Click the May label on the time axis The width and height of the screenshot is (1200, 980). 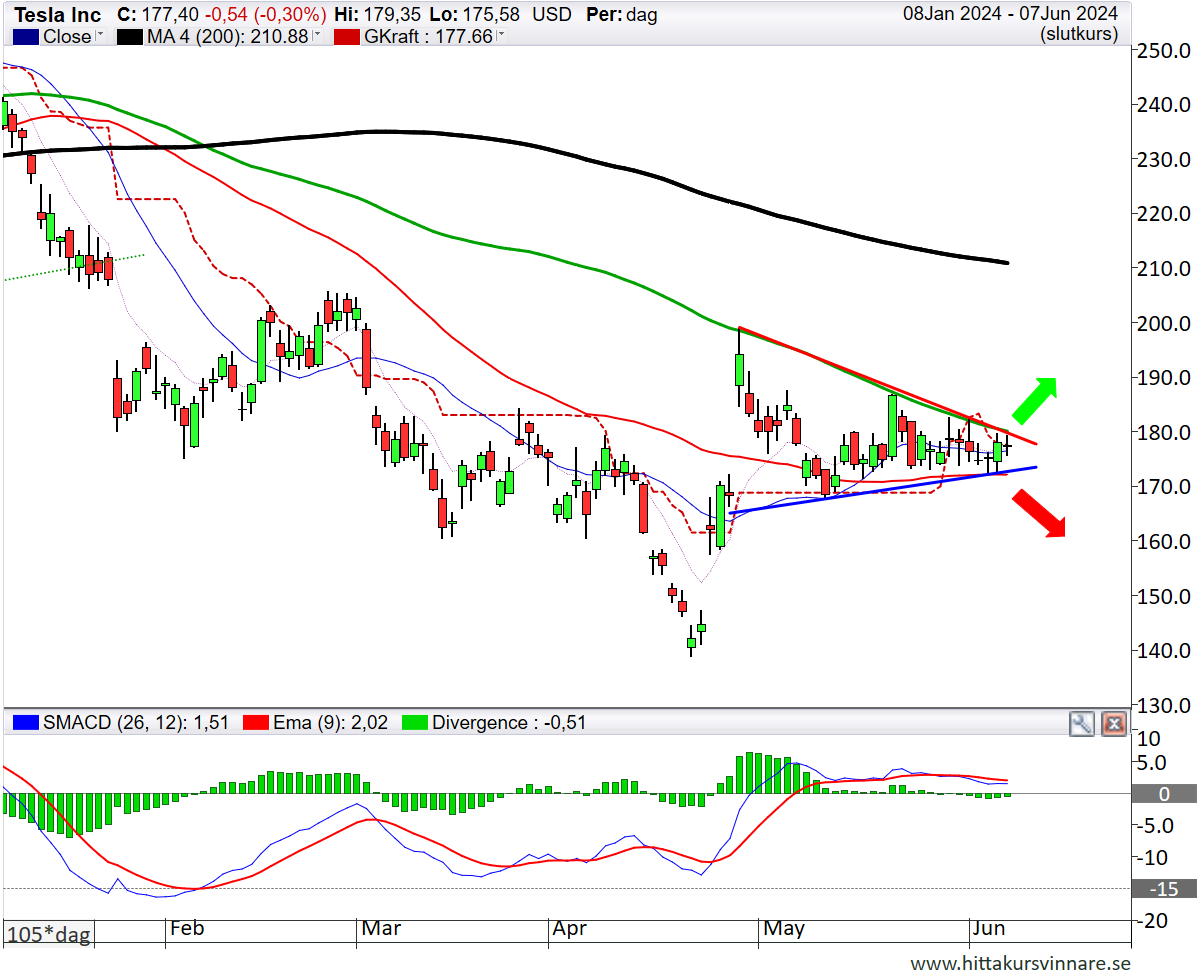[x=784, y=928]
